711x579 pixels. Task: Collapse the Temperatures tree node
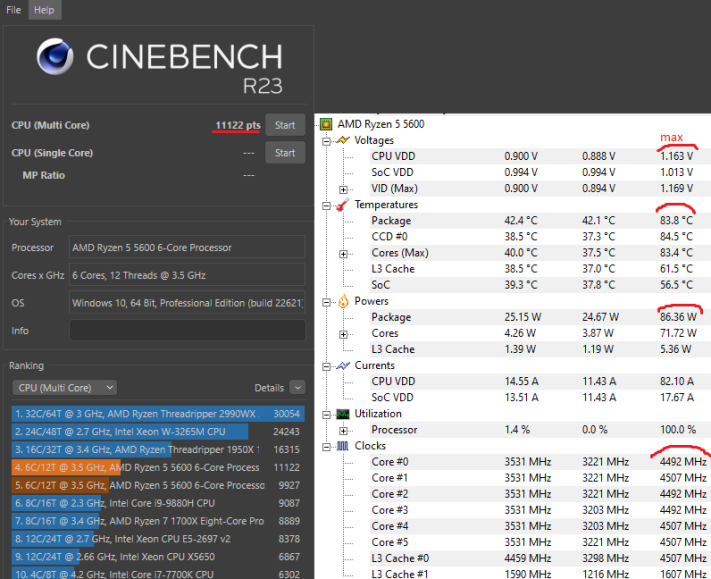tap(326, 205)
